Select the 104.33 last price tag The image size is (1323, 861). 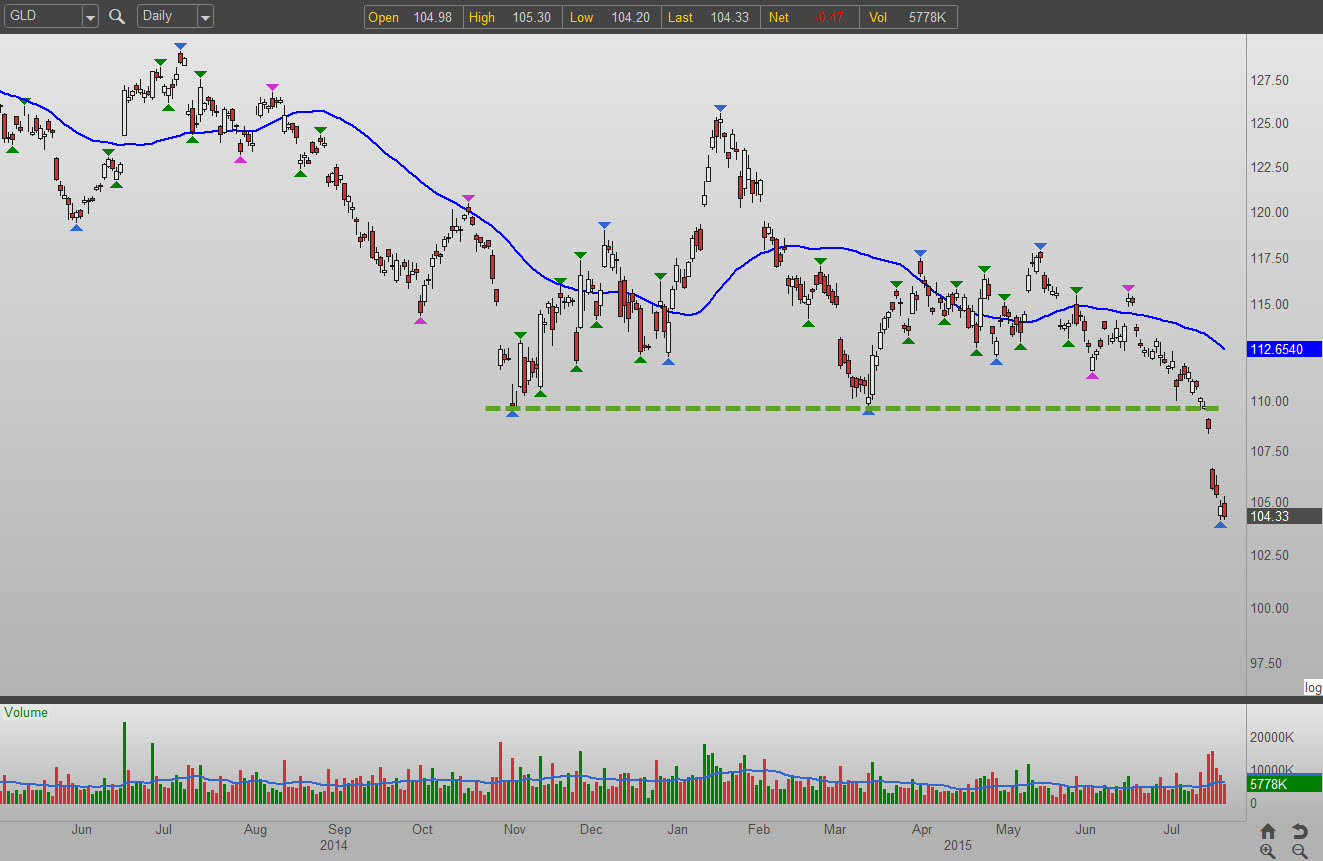click(1285, 516)
